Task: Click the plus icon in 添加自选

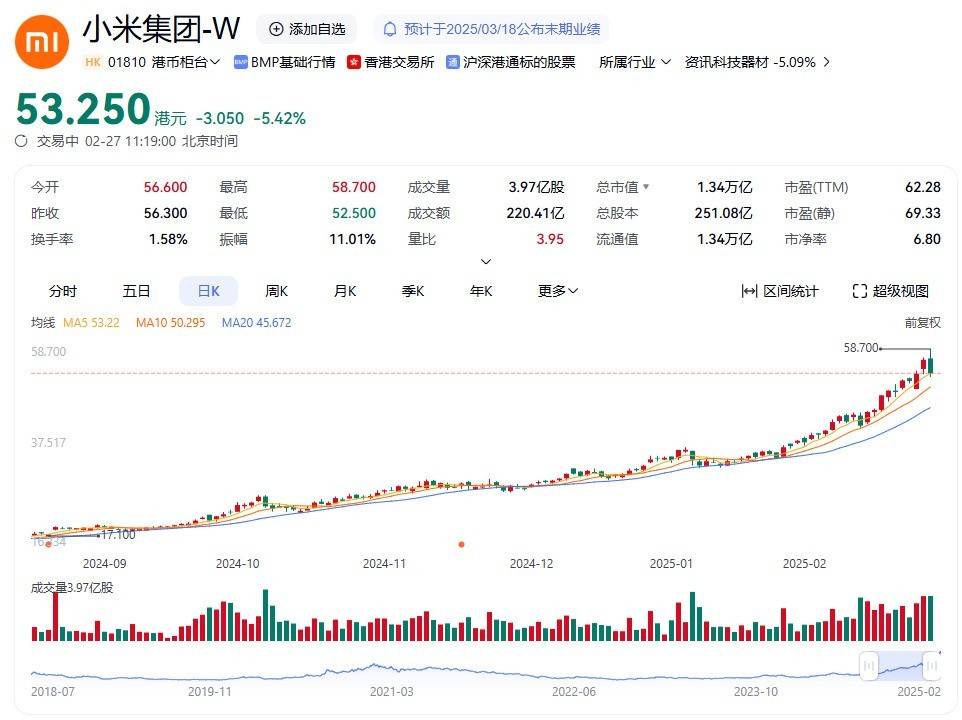Action: tap(276, 29)
